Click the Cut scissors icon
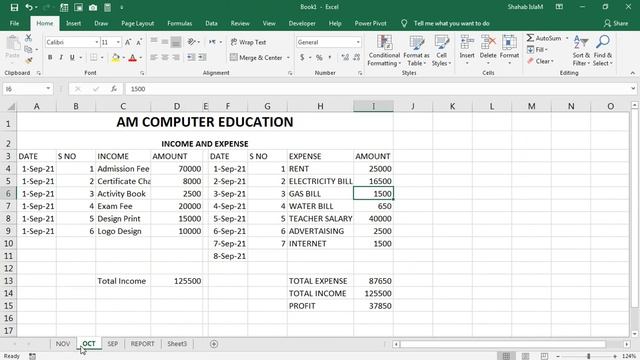640x360 pixels. 28,38
